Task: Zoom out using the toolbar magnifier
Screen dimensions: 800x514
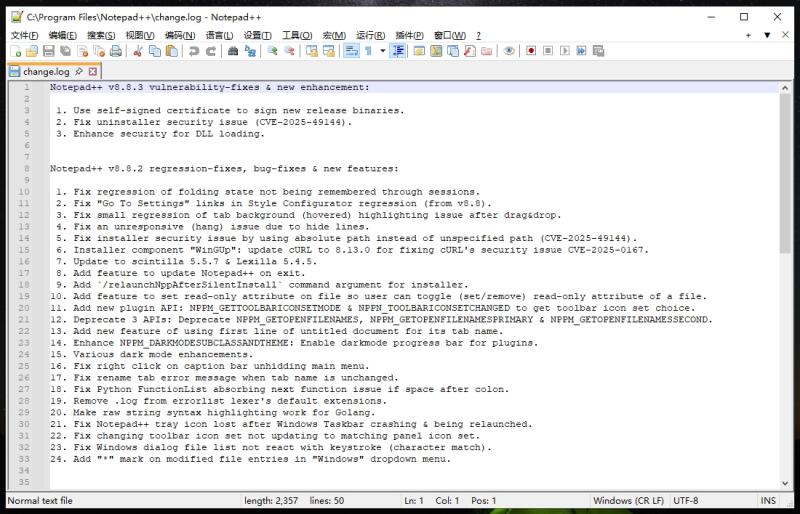Action: pyautogui.click(x=289, y=51)
